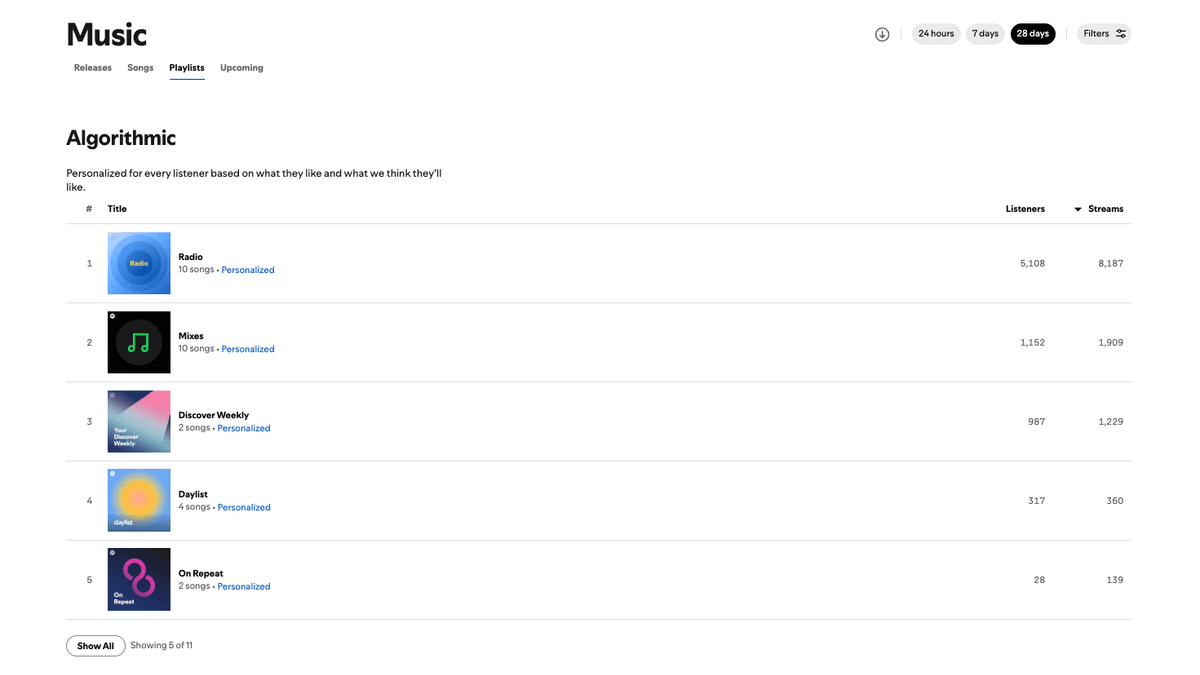Screen dimensions: 1200x675
Task: Open the Radio playlist cover thumbnail
Action: click(139, 263)
